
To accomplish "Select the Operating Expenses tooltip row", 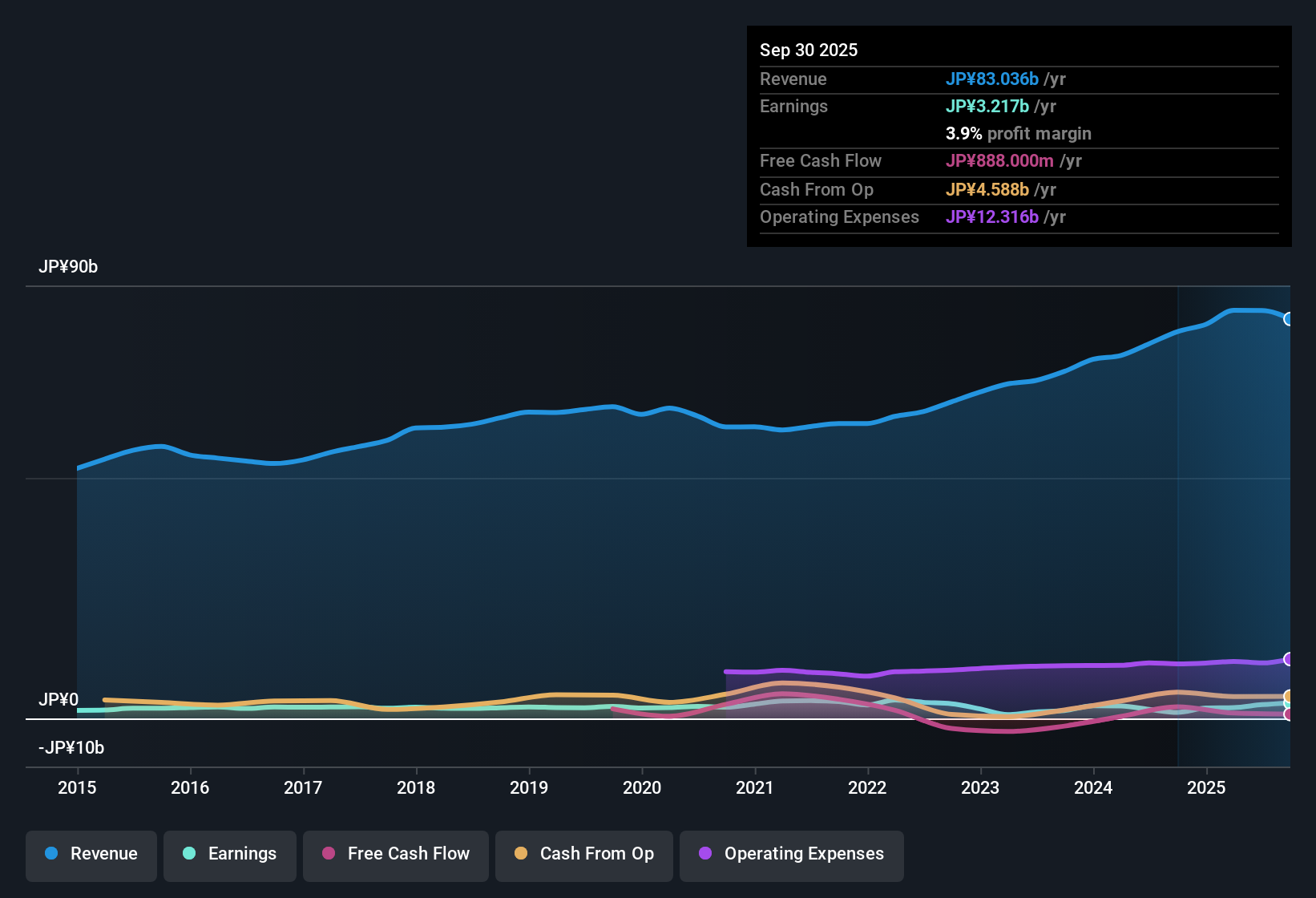I will tap(1018, 216).
